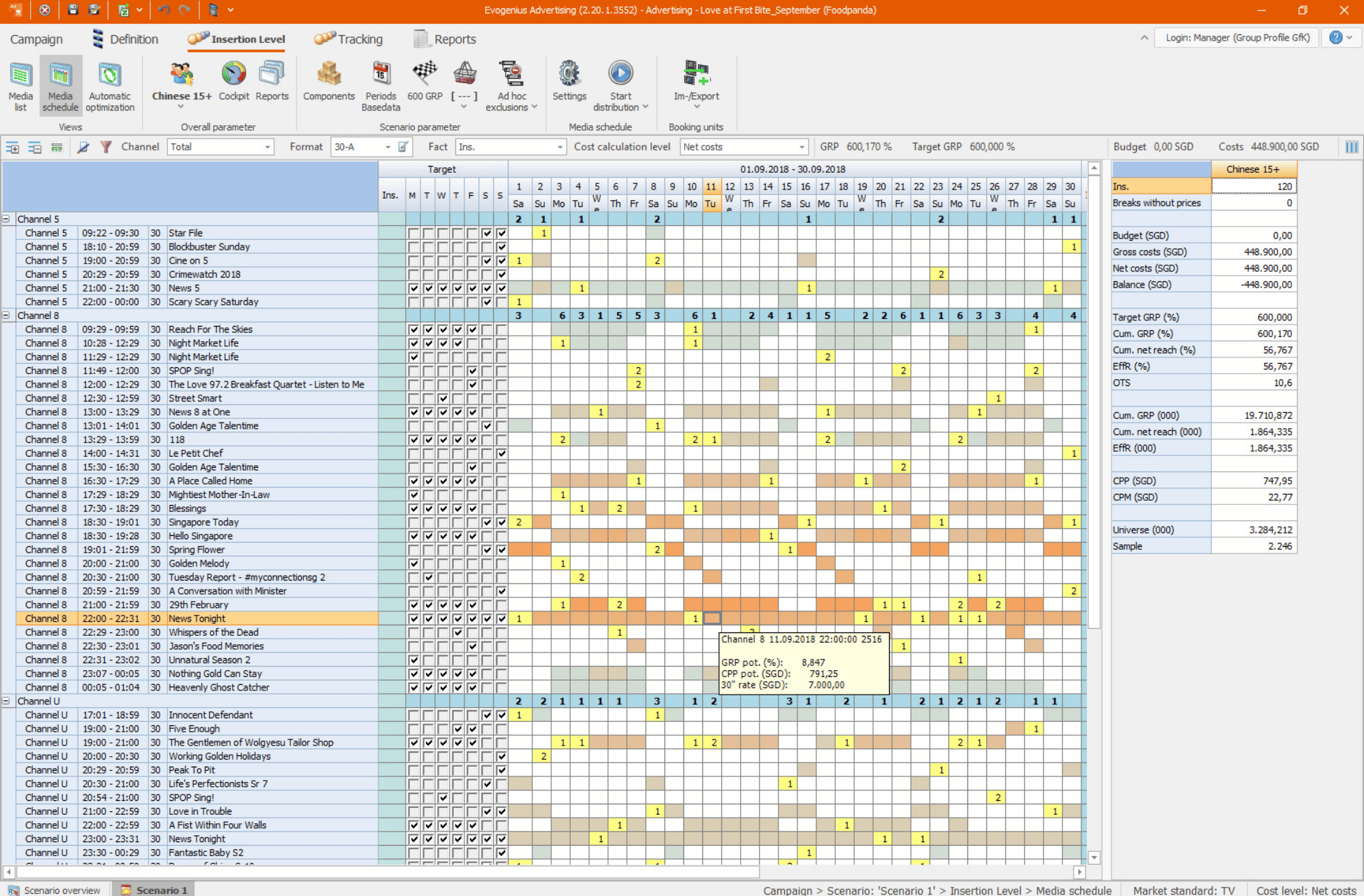Image resolution: width=1364 pixels, height=896 pixels.
Task: Open the Cost calculation level dropdown
Action: click(x=744, y=147)
